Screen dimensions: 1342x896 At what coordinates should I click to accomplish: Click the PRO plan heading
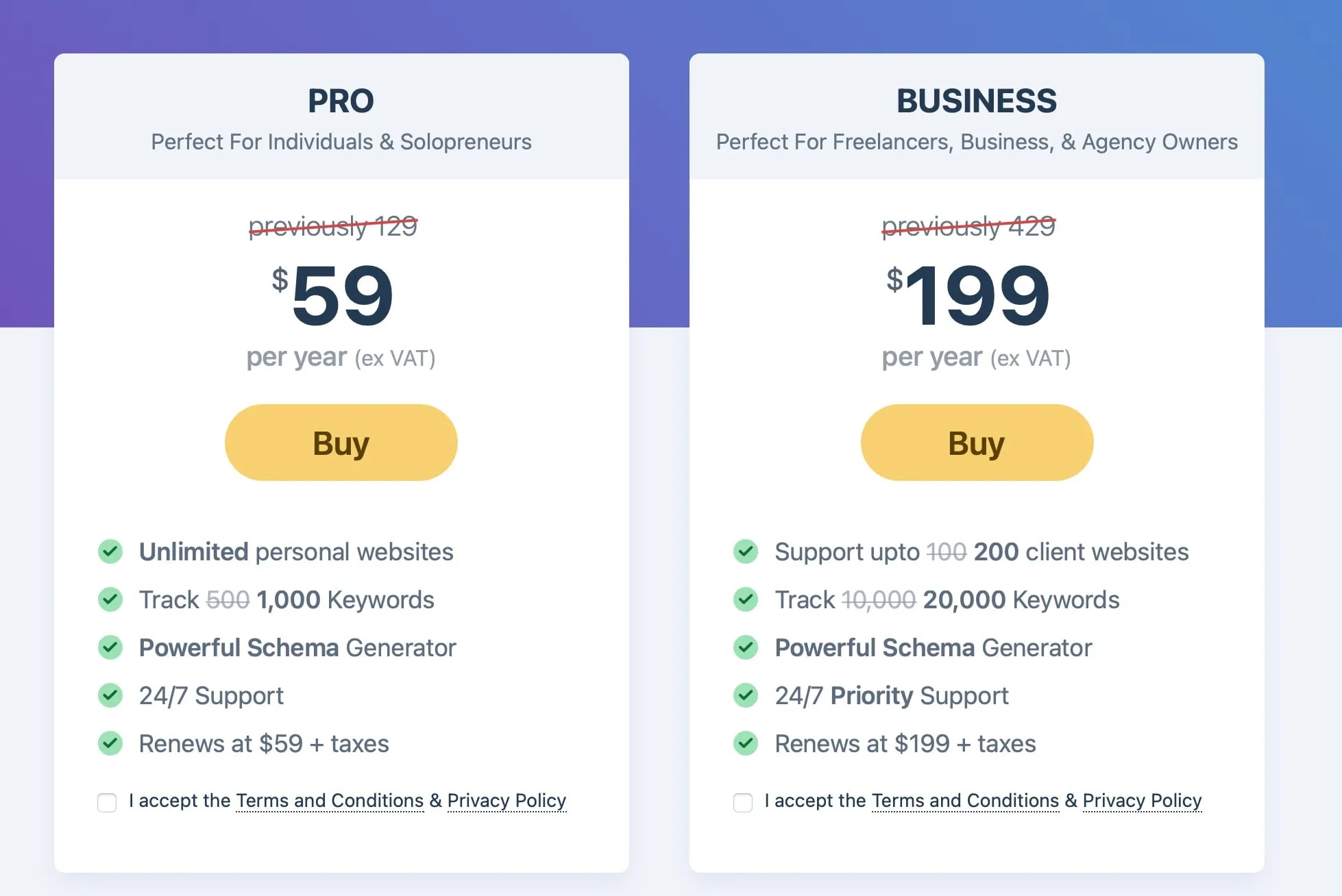[341, 101]
